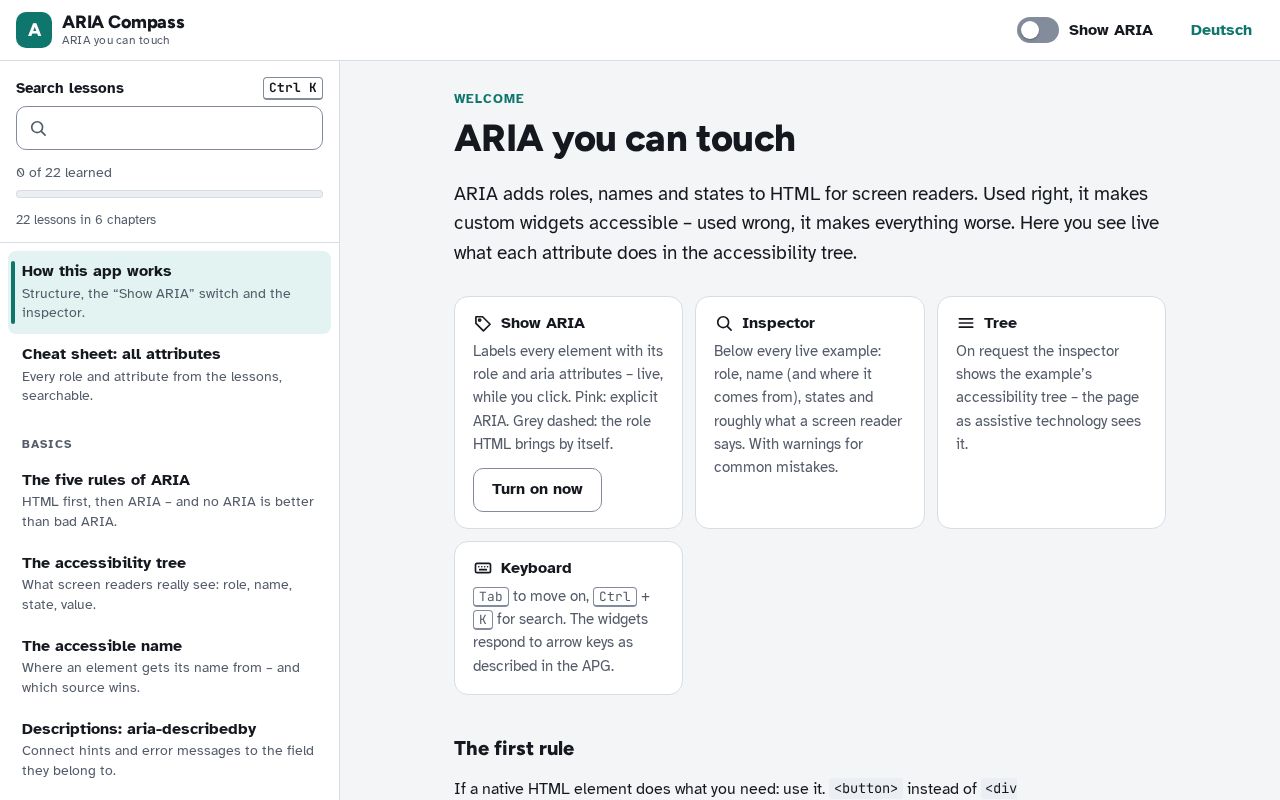
Task: Click the Search lessons label
Action: (70, 88)
